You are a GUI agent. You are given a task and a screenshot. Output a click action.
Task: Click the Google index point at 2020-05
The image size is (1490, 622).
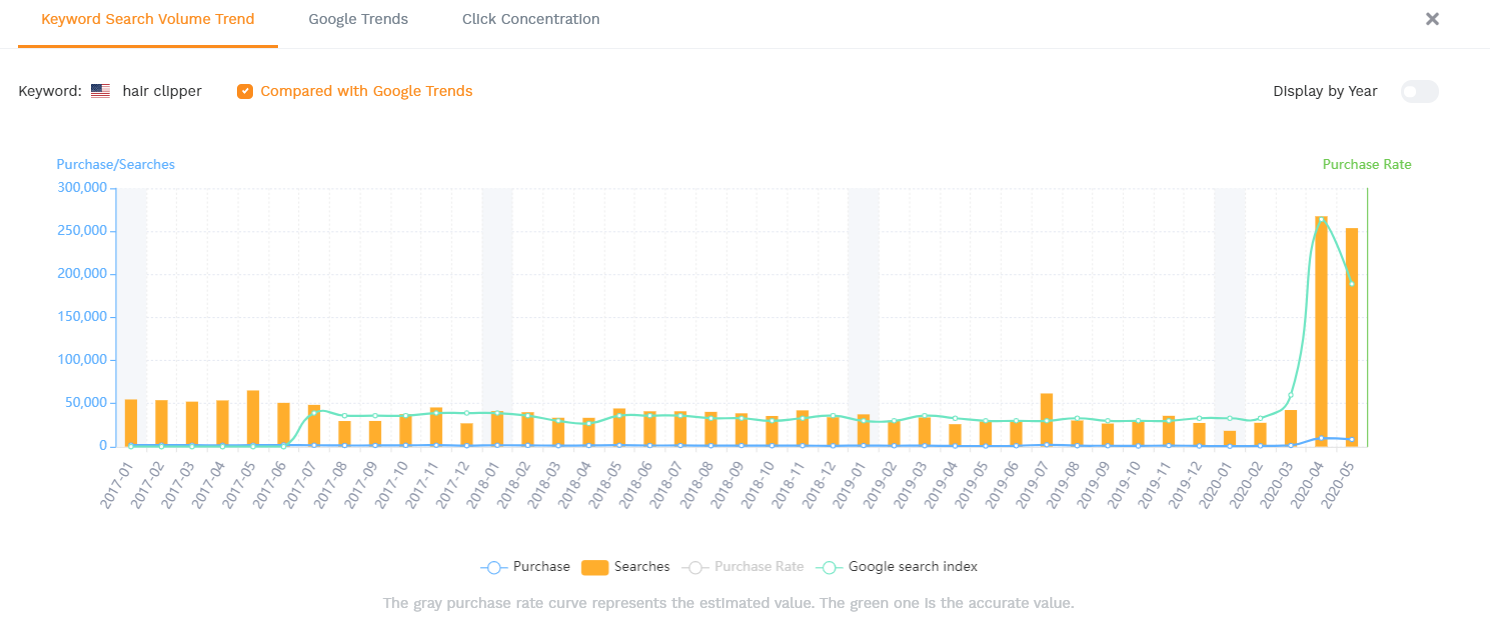(1352, 284)
